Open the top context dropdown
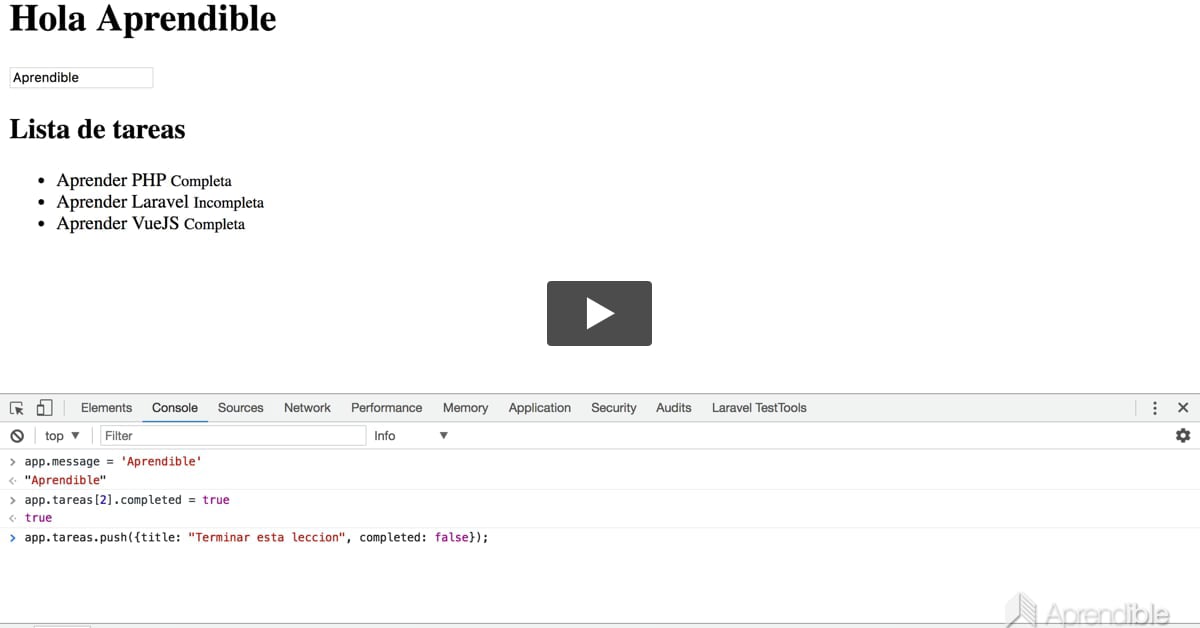The image size is (1200, 628). [62, 436]
